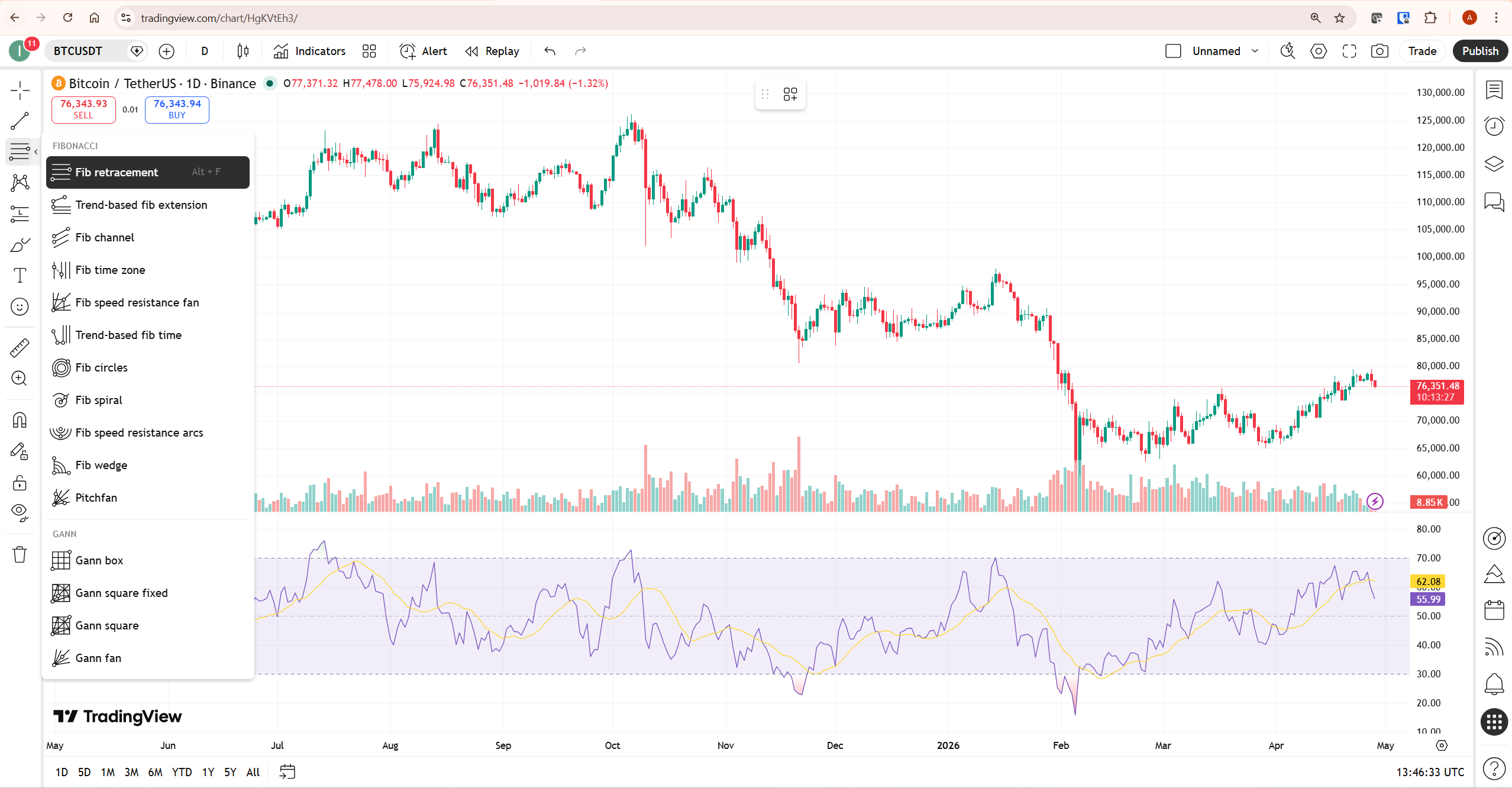Select Gann square fixed tool
The height and width of the screenshot is (788, 1512).
pyautogui.click(x=148, y=593)
